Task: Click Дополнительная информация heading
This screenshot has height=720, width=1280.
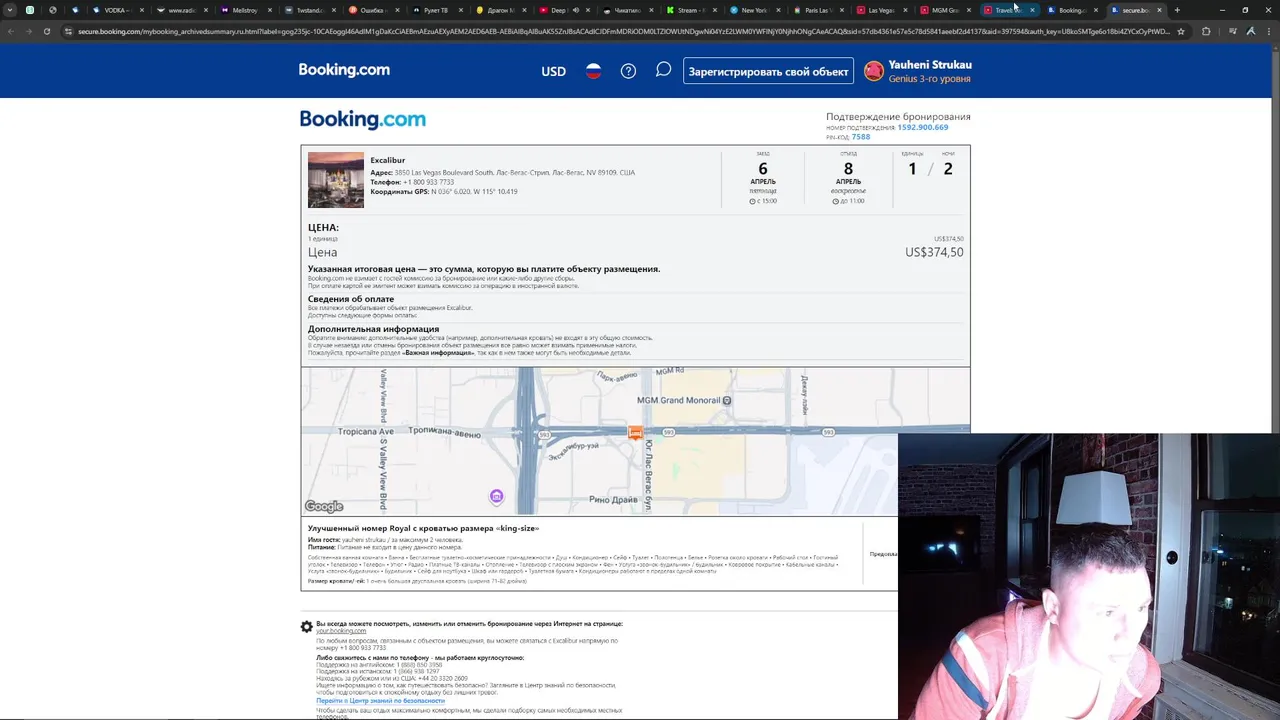Action: (x=373, y=329)
